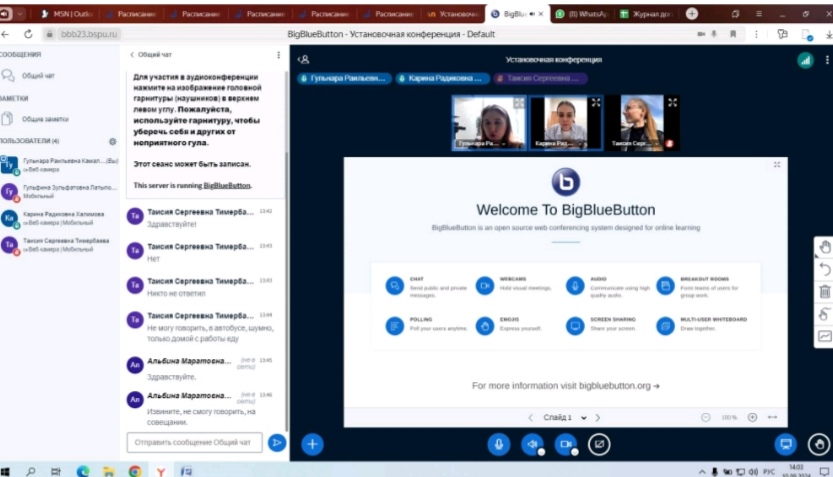Click the screen share button

(599, 444)
